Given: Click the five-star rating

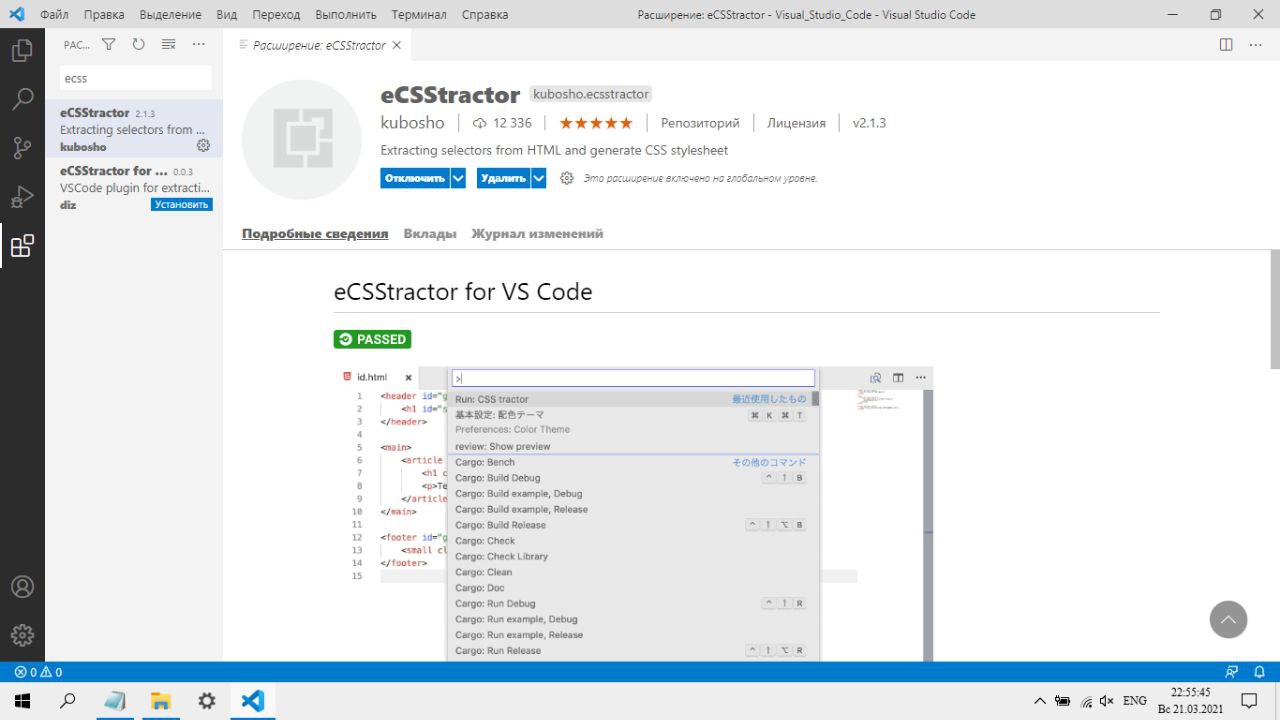Looking at the screenshot, I should tap(596, 123).
